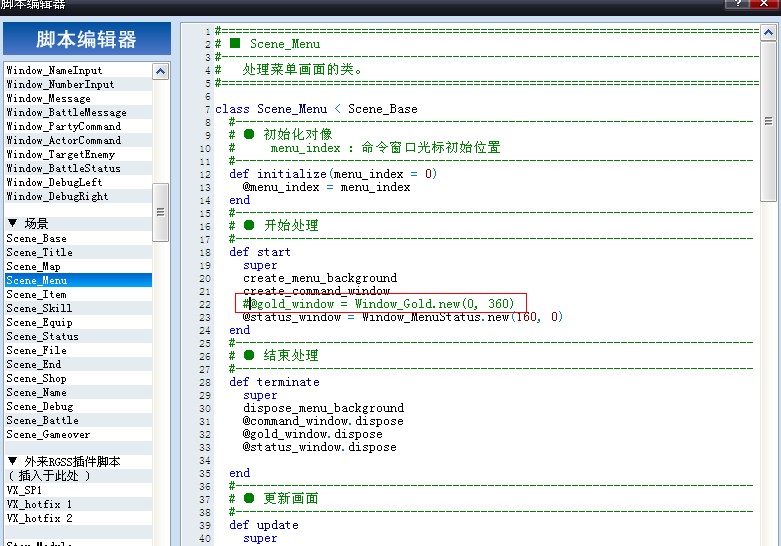This screenshot has width=781, height=546.
Task: Click the def start line
Action: [260, 252]
